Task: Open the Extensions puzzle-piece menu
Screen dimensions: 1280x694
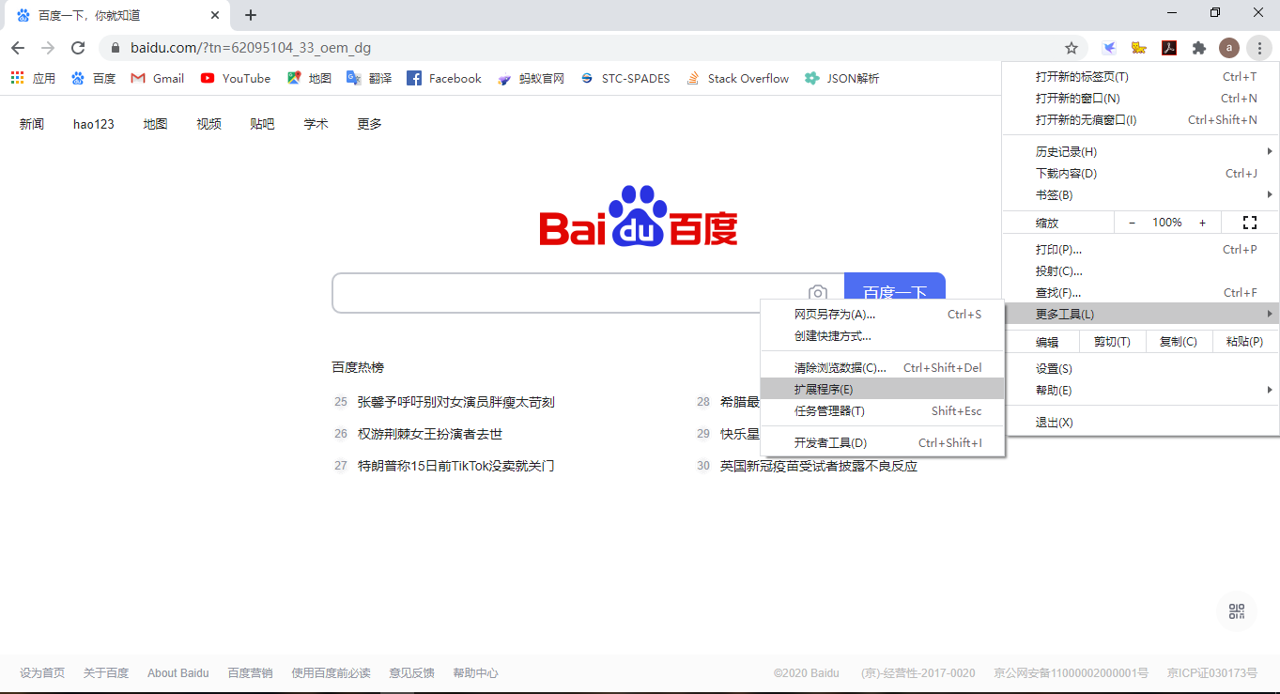Action: 1199,48
